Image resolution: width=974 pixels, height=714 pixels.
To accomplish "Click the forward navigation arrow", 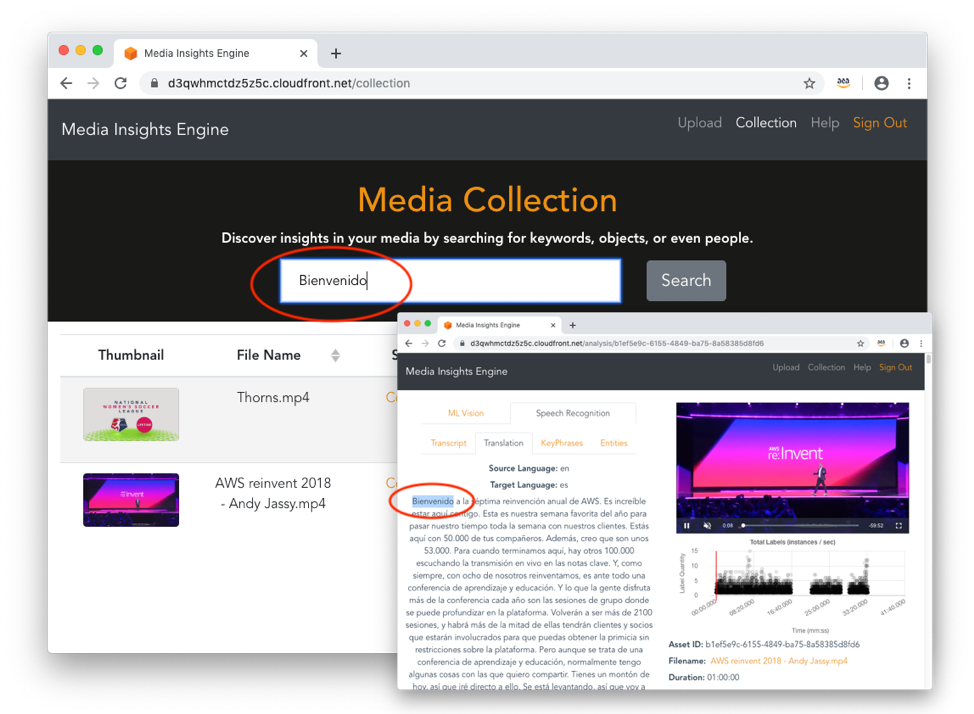I will point(93,84).
